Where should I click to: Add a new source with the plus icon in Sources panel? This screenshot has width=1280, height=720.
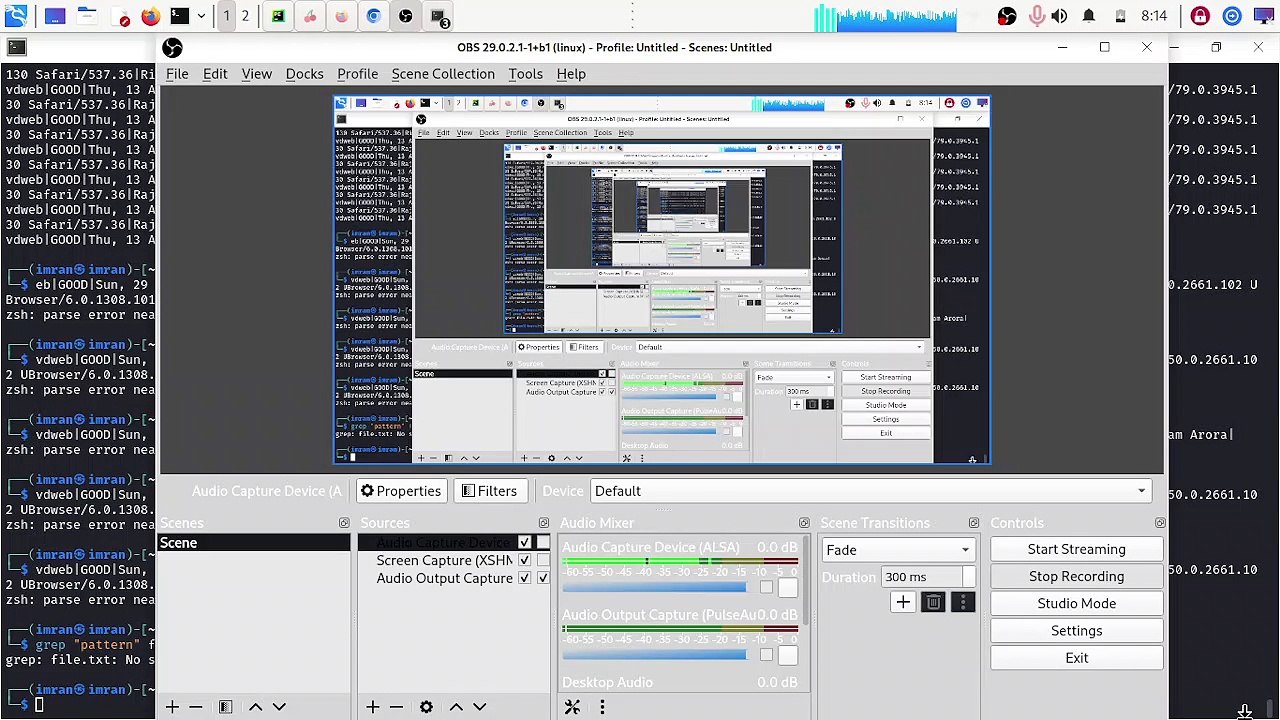tap(372, 707)
